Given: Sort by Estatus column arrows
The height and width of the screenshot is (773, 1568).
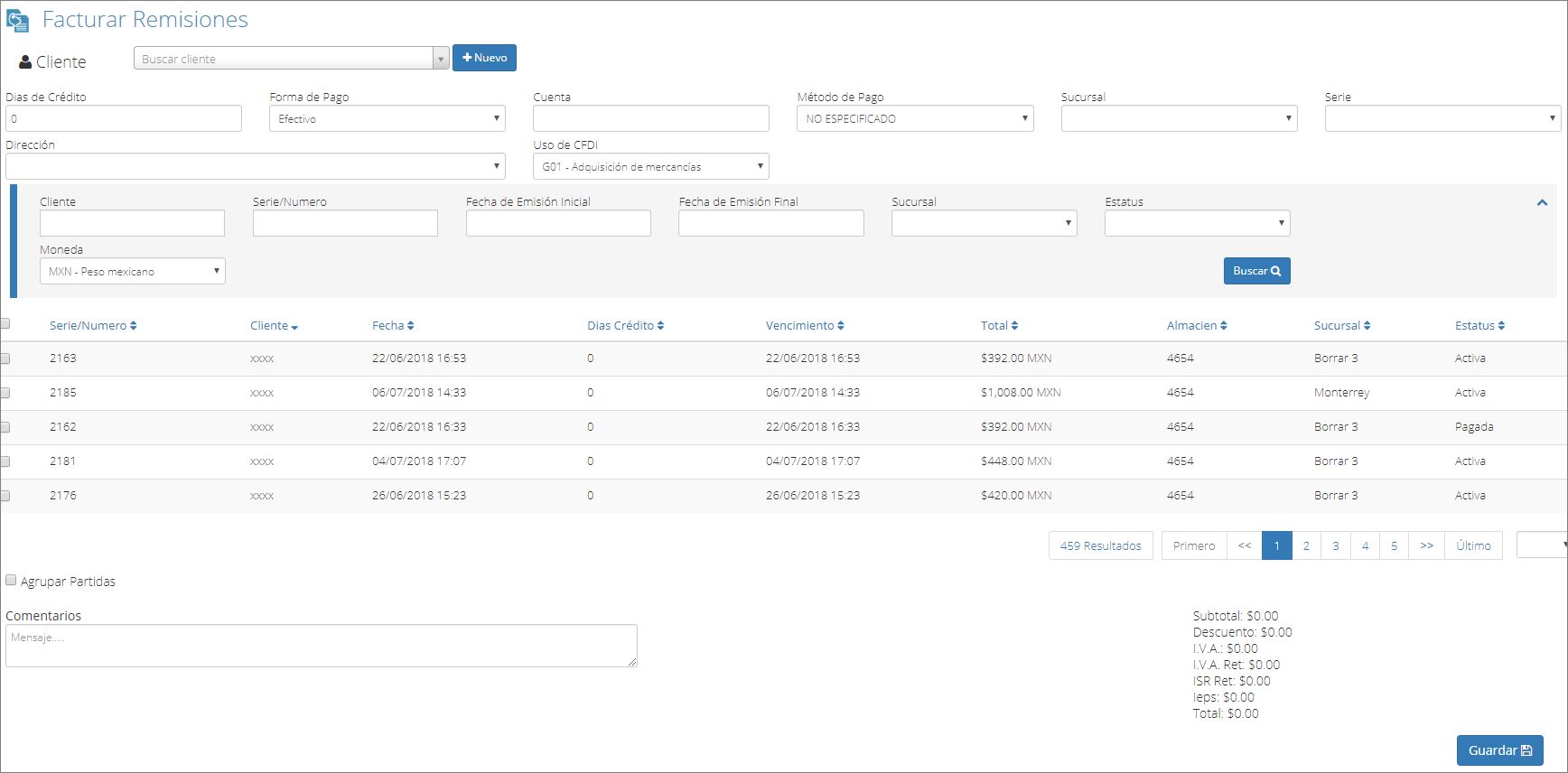Looking at the screenshot, I should click(1502, 326).
